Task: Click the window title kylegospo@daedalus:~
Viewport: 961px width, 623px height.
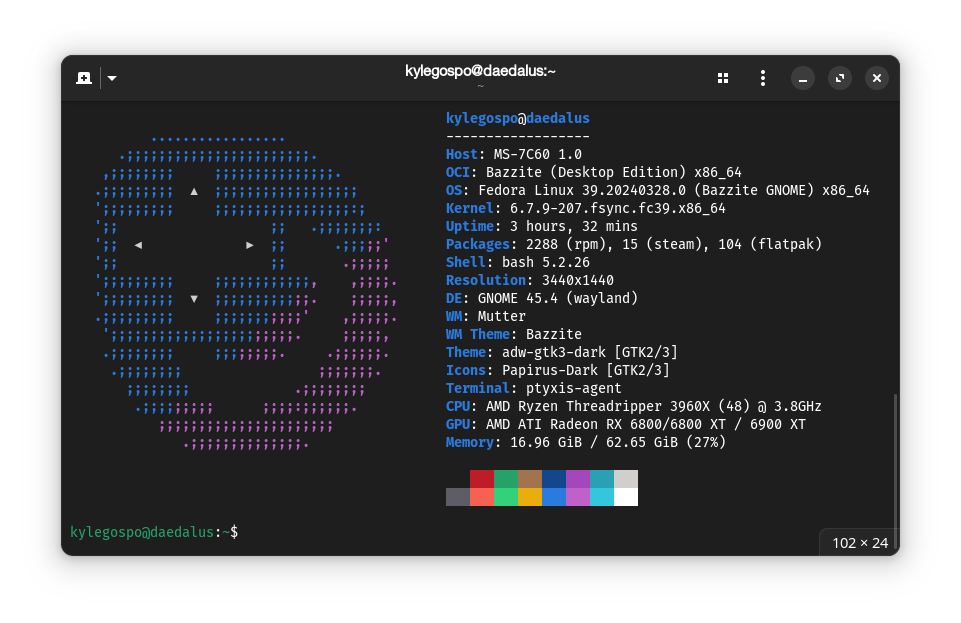Action: [x=480, y=71]
